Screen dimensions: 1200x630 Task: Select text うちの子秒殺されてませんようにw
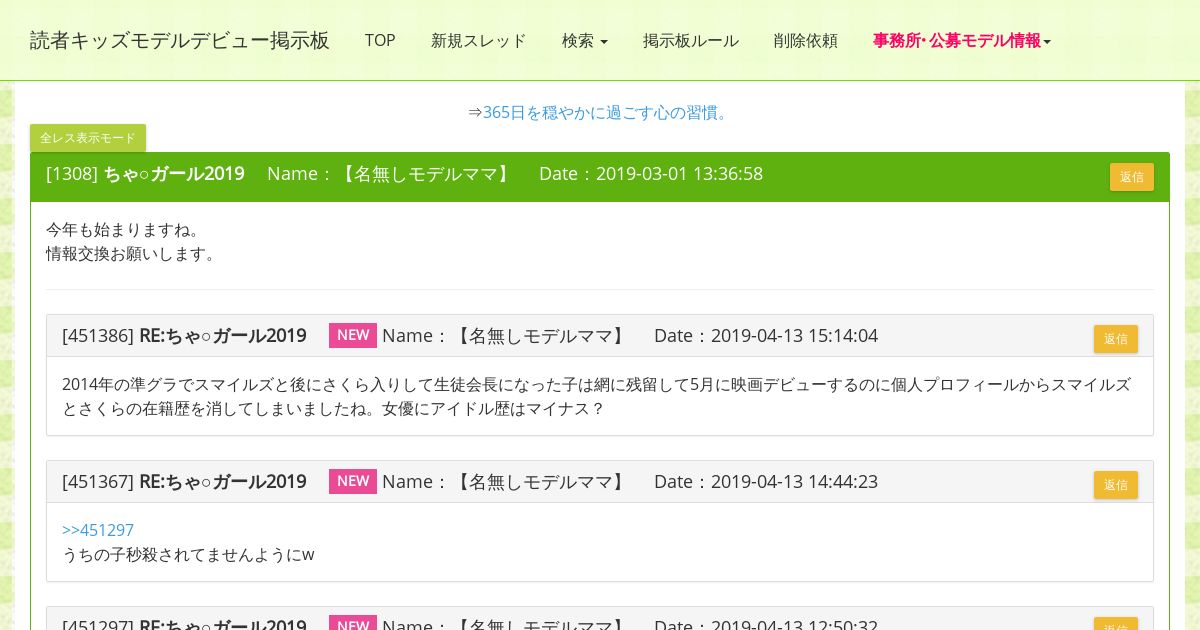coord(188,554)
